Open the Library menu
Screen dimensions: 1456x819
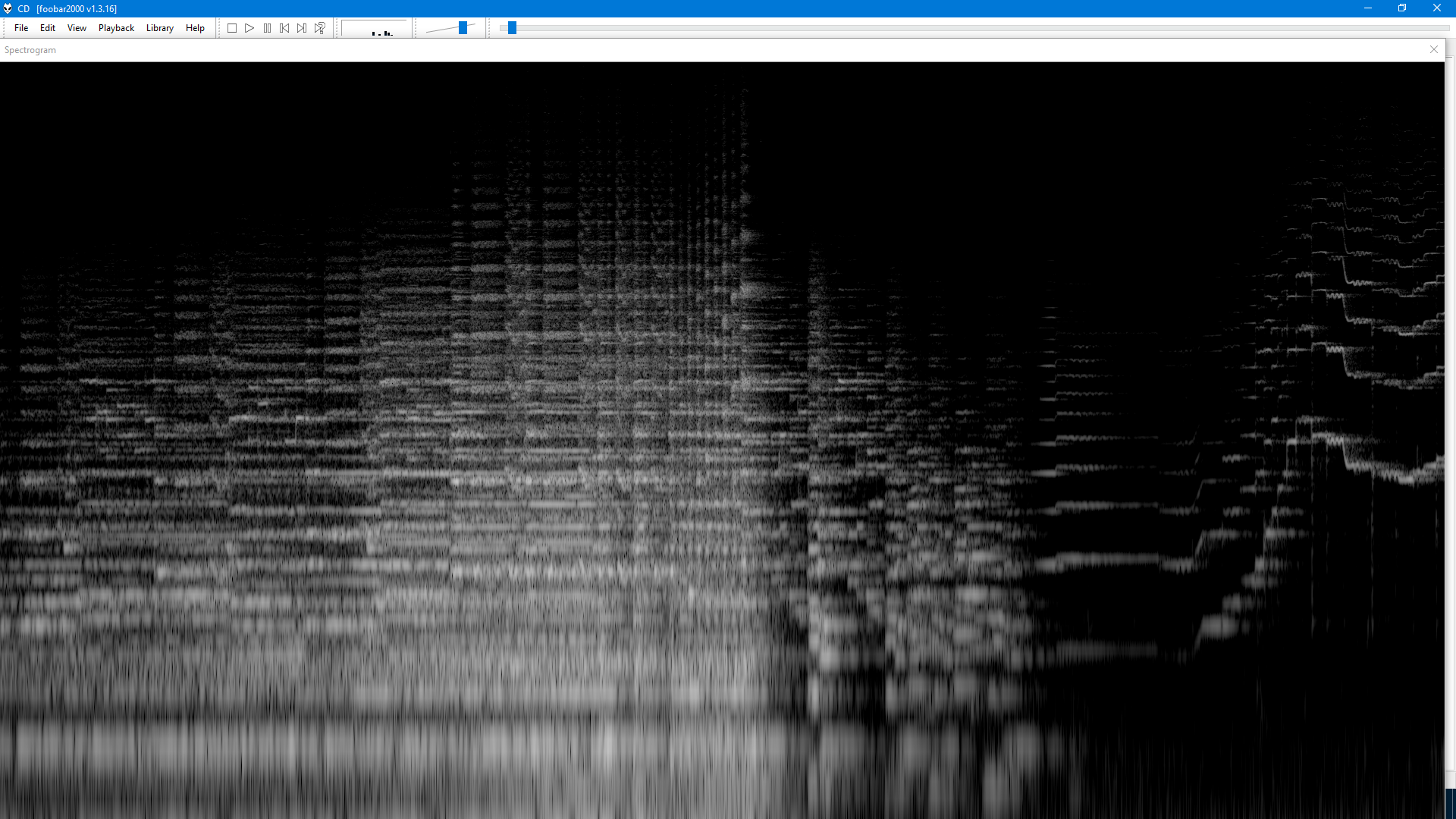tap(160, 28)
